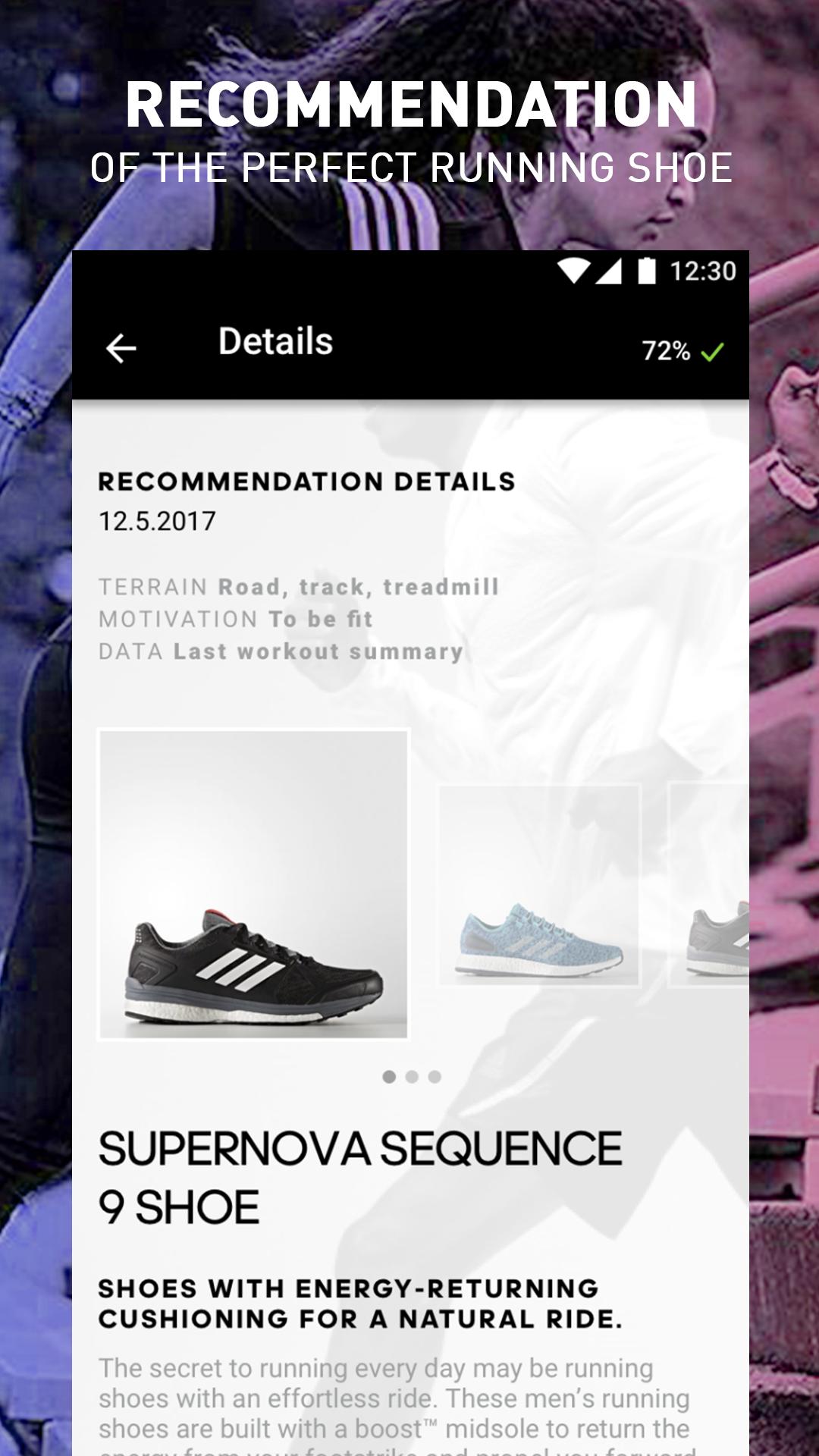
Task: Open the Supernova Sequence 9 Shoe title
Action: click(x=360, y=1178)
